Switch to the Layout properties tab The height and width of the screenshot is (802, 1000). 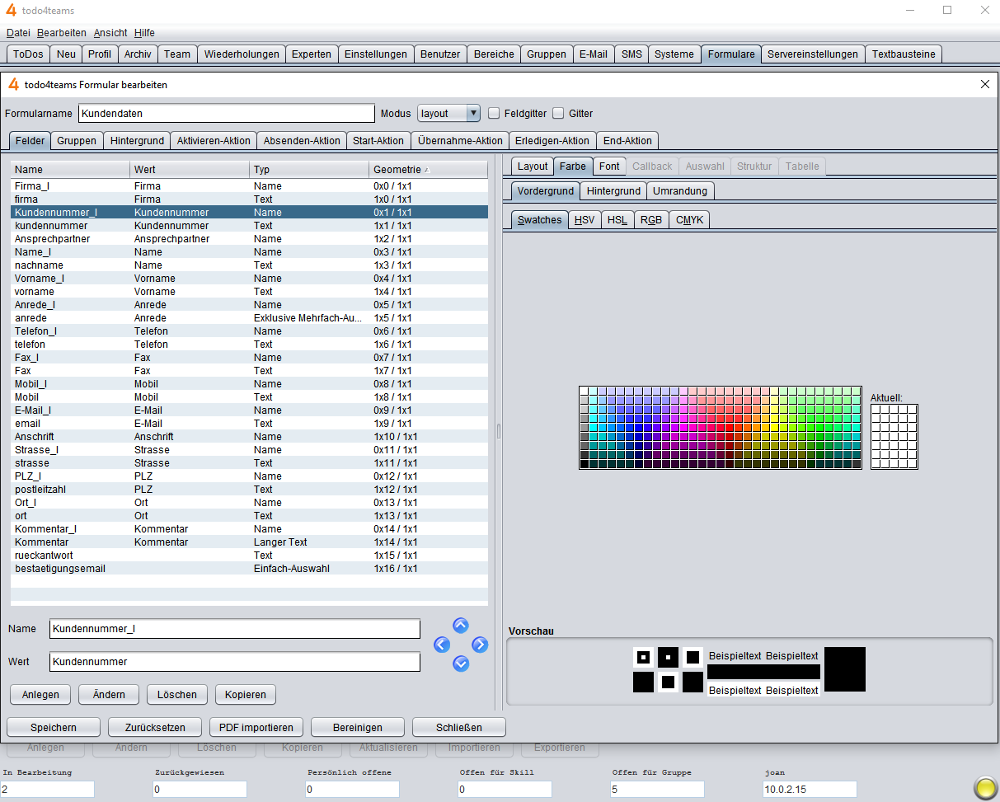pos(532,166)
